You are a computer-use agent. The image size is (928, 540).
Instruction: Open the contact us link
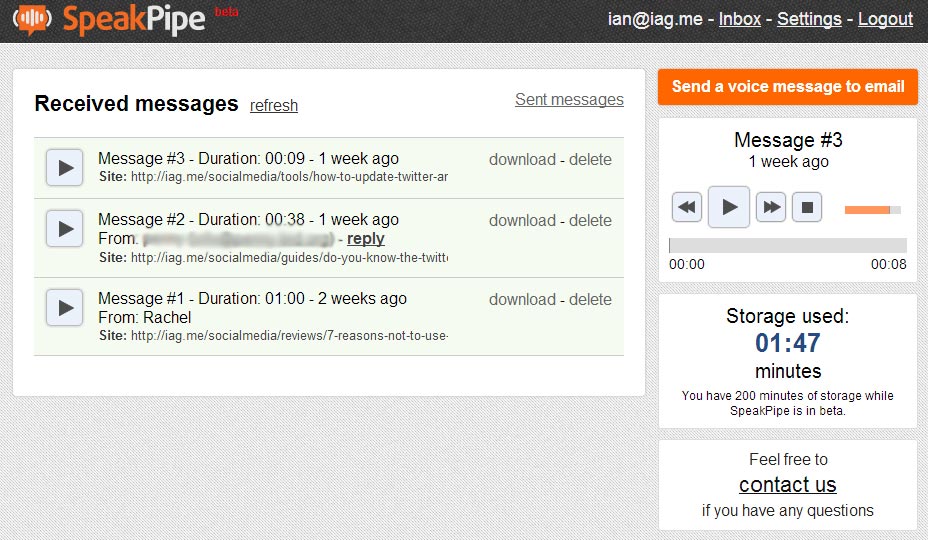788,485
